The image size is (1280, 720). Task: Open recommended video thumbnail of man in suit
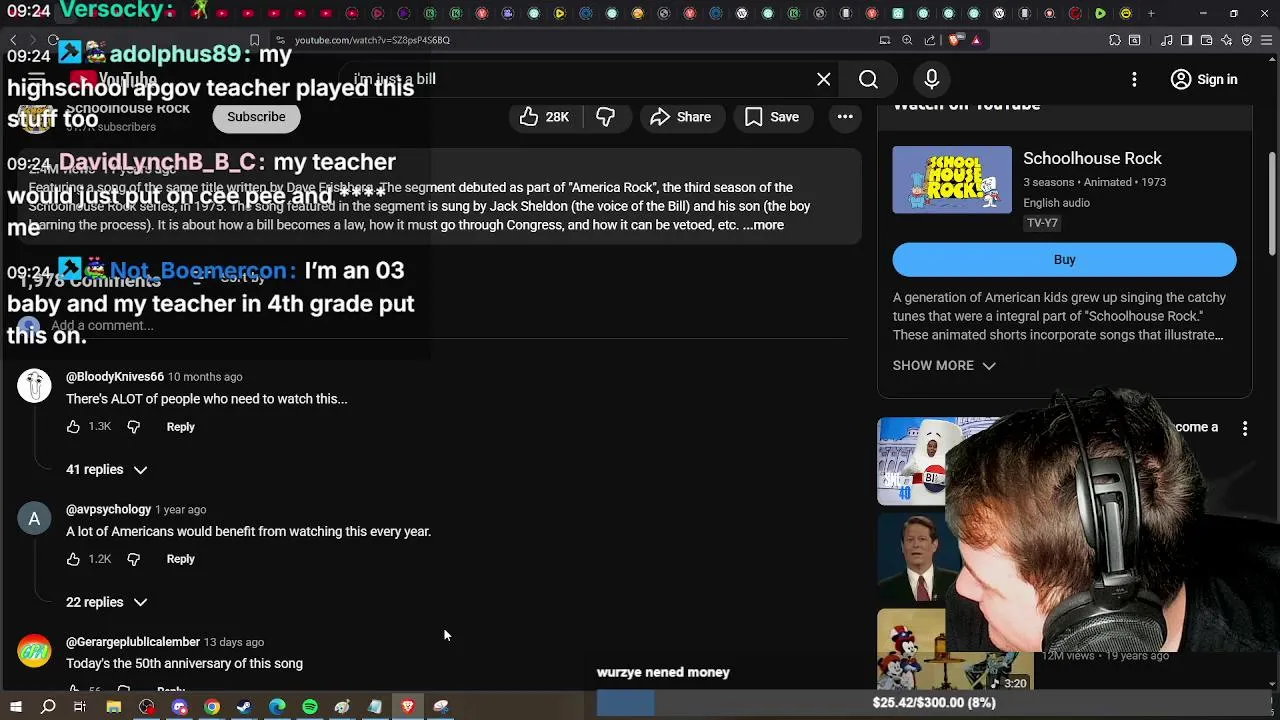click(912, 556)
